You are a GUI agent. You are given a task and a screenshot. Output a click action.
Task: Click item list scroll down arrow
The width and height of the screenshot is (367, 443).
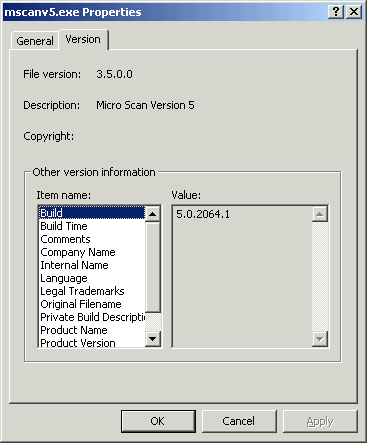click(153, 339)
